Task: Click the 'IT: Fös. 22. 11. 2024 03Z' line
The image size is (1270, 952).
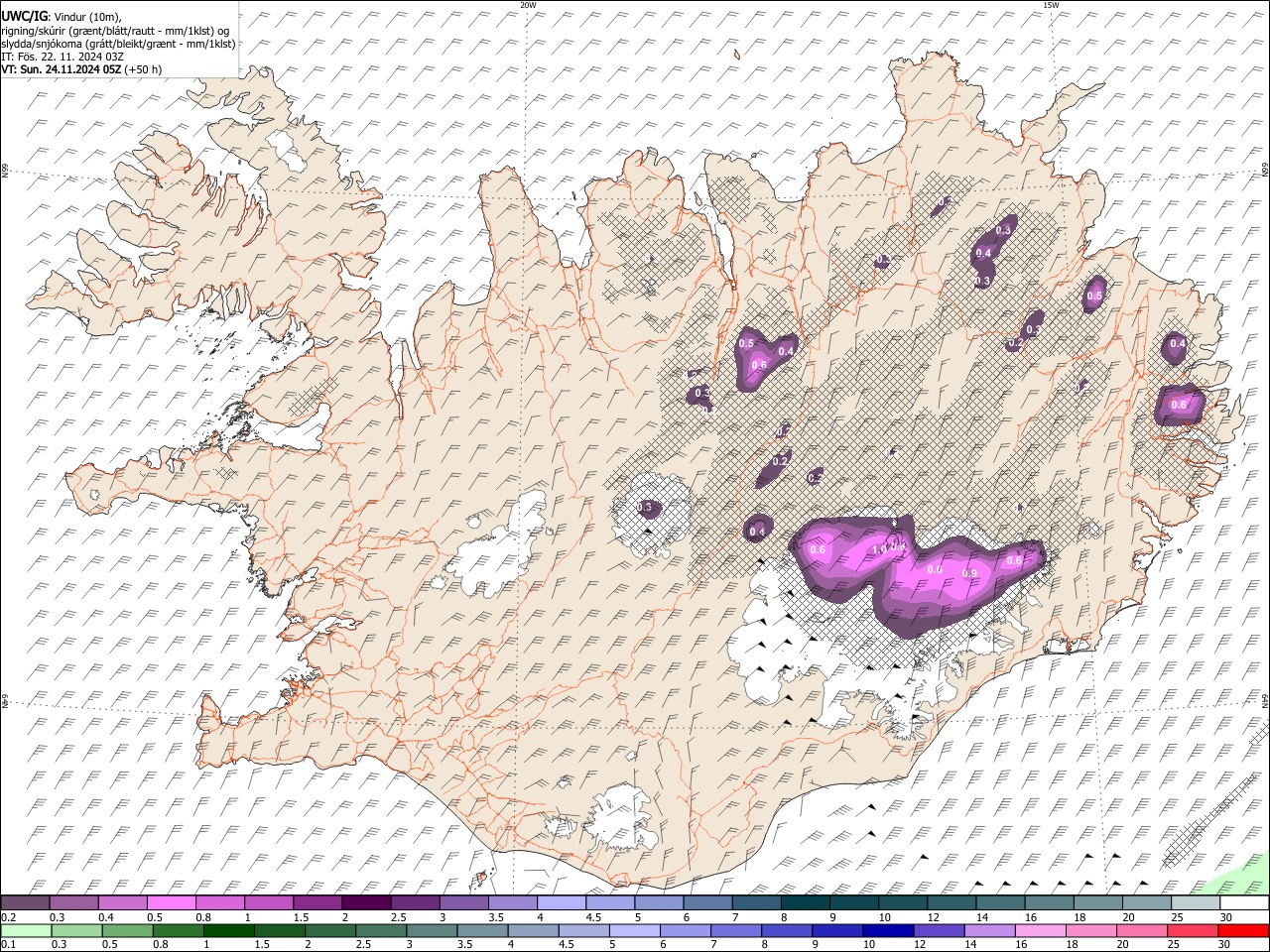Action: point(63,57)
